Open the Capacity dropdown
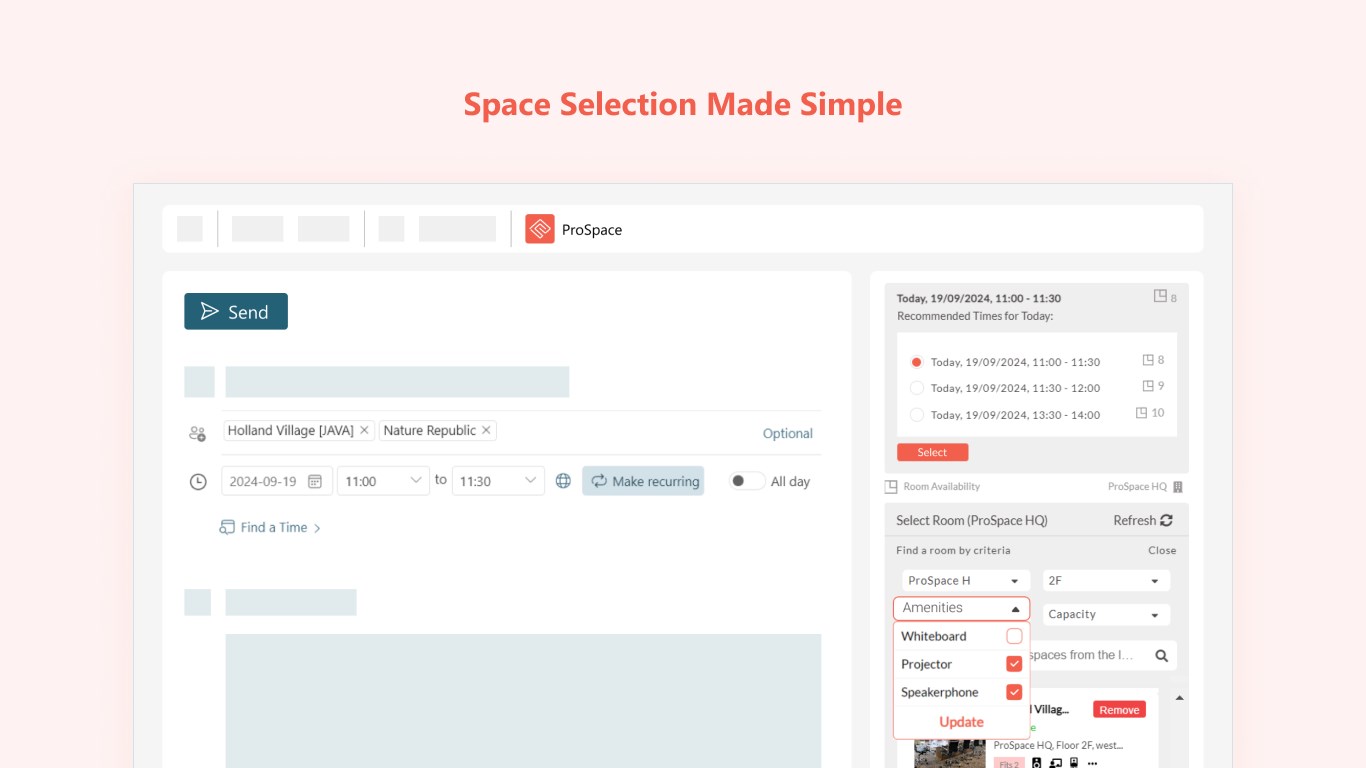 [x=1105, y=615]
